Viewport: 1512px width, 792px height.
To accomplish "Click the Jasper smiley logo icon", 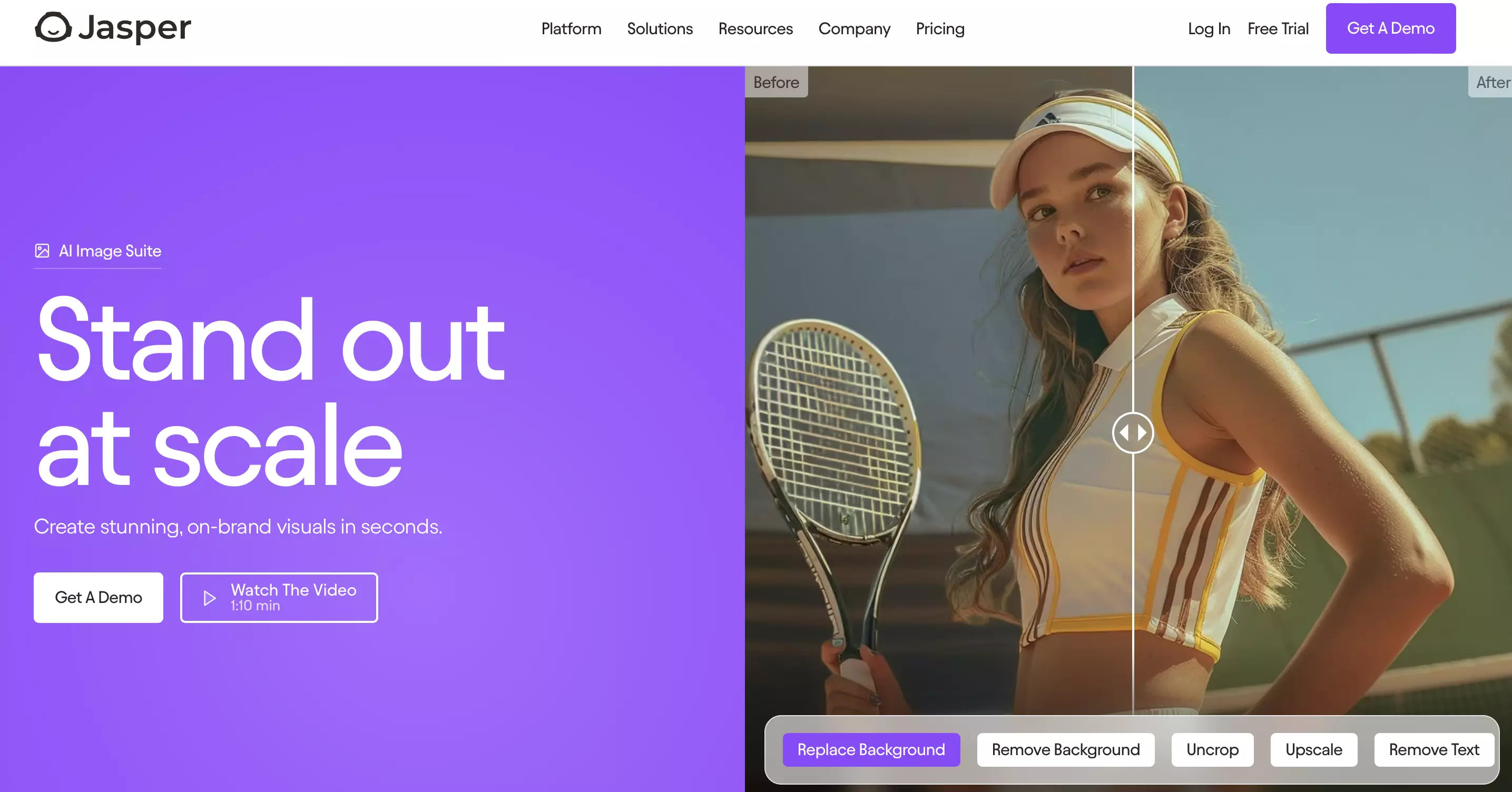I will pyautogui.click(x=53, y=27).
